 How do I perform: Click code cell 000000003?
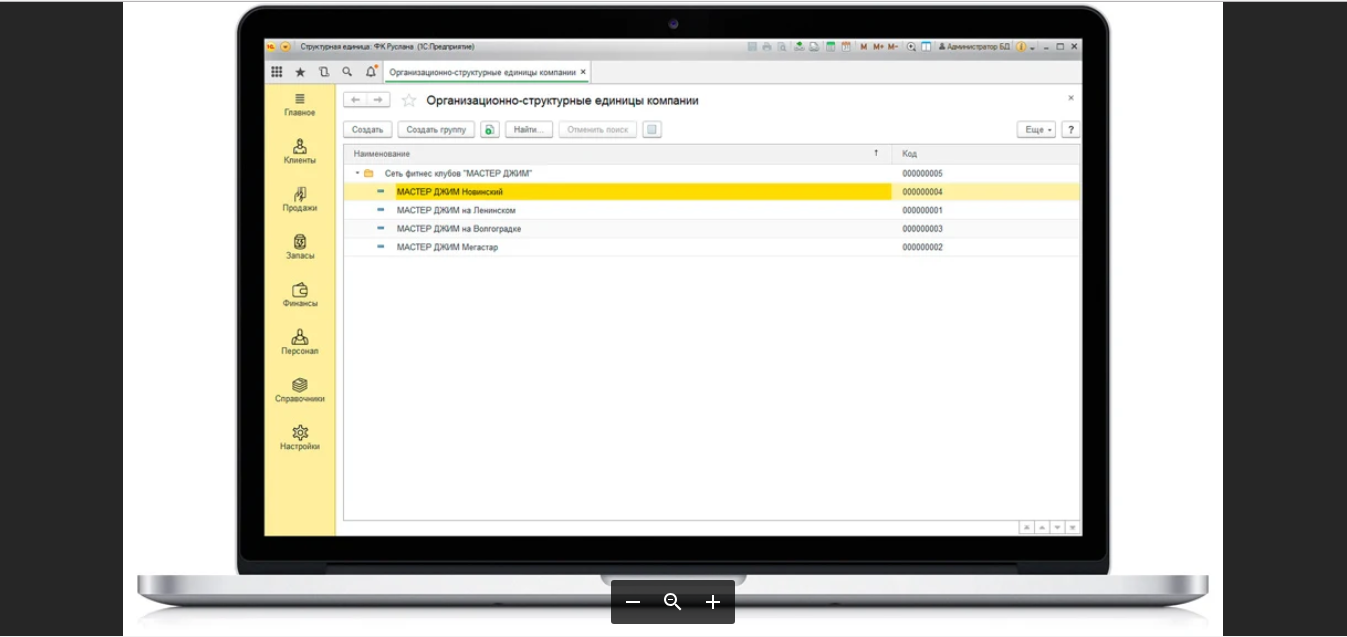[x=922, y=229]
